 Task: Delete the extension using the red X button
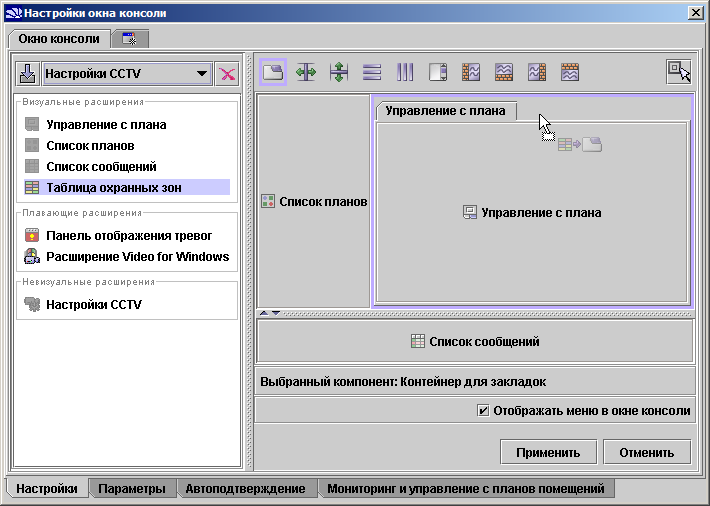point(227,73)
